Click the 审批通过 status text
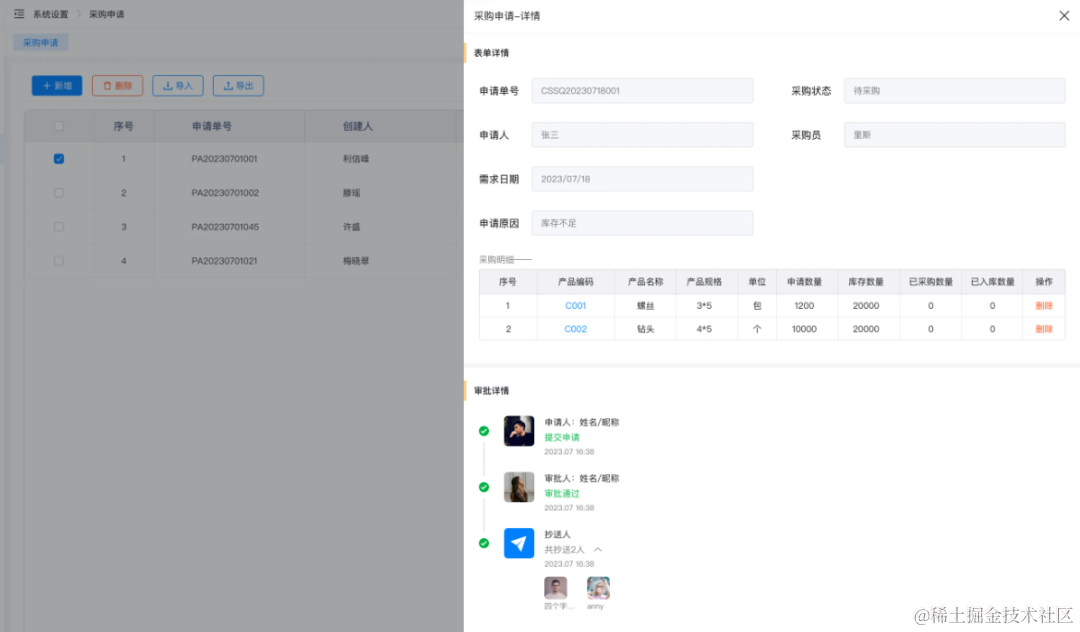 click(562, 494)
